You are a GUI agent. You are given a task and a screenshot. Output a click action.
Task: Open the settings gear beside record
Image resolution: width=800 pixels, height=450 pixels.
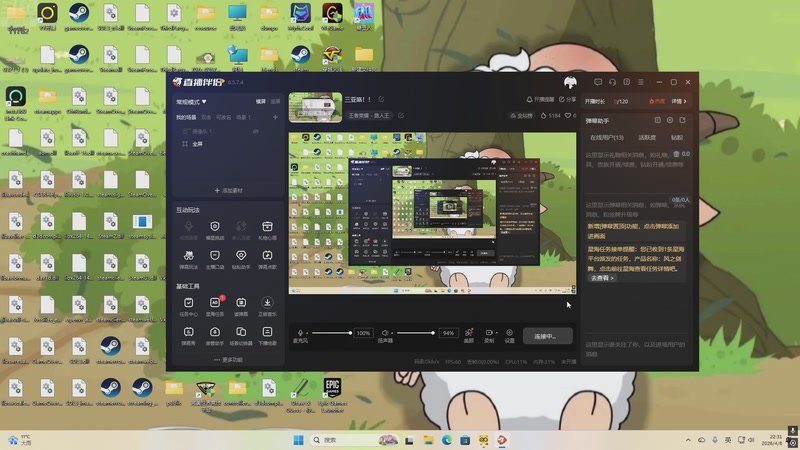[509, 333]
